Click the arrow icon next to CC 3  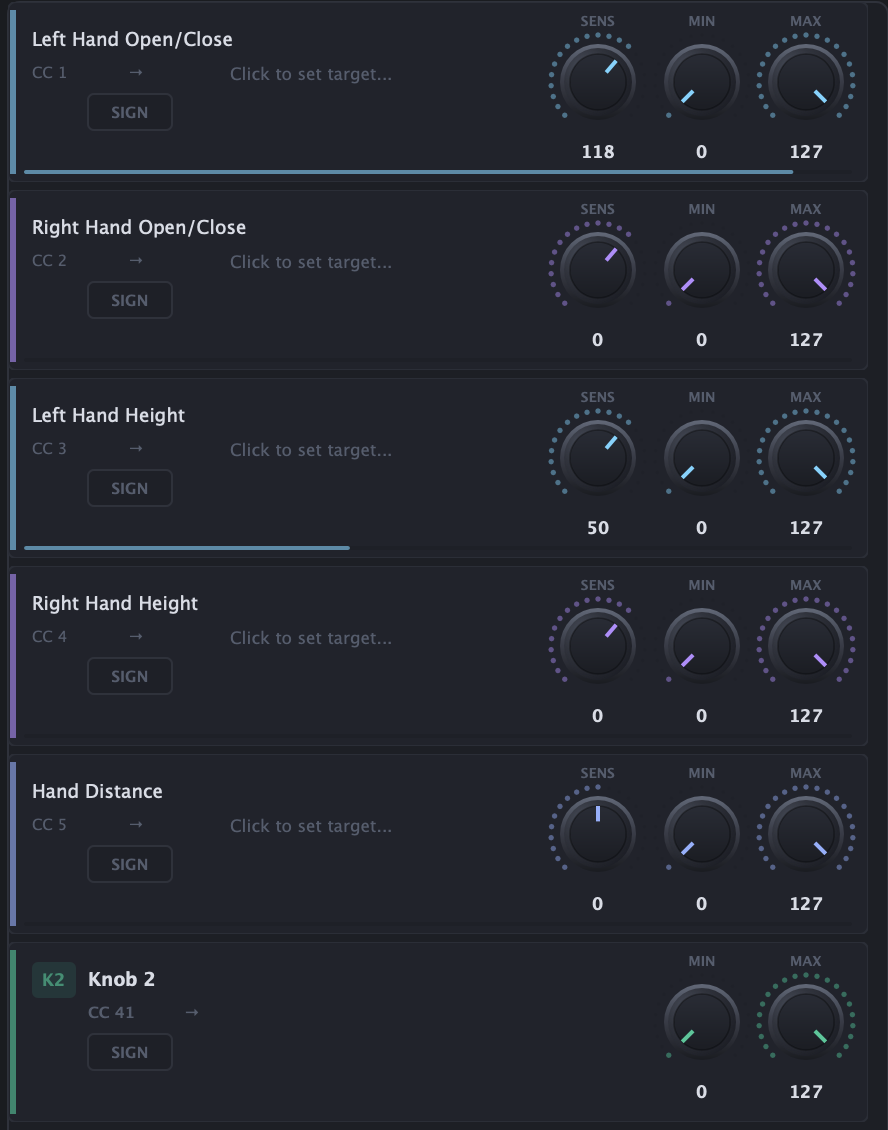[136, 449]
